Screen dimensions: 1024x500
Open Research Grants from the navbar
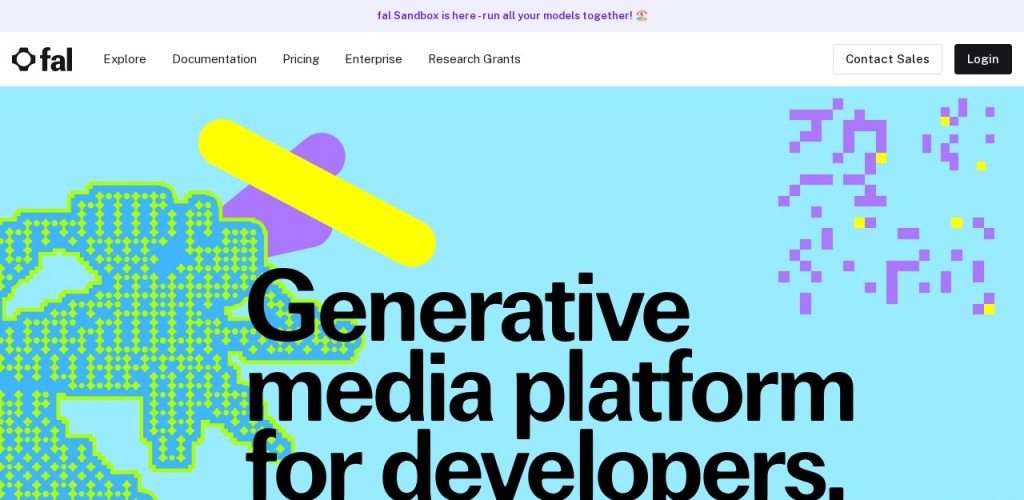[x=474, y=59]
